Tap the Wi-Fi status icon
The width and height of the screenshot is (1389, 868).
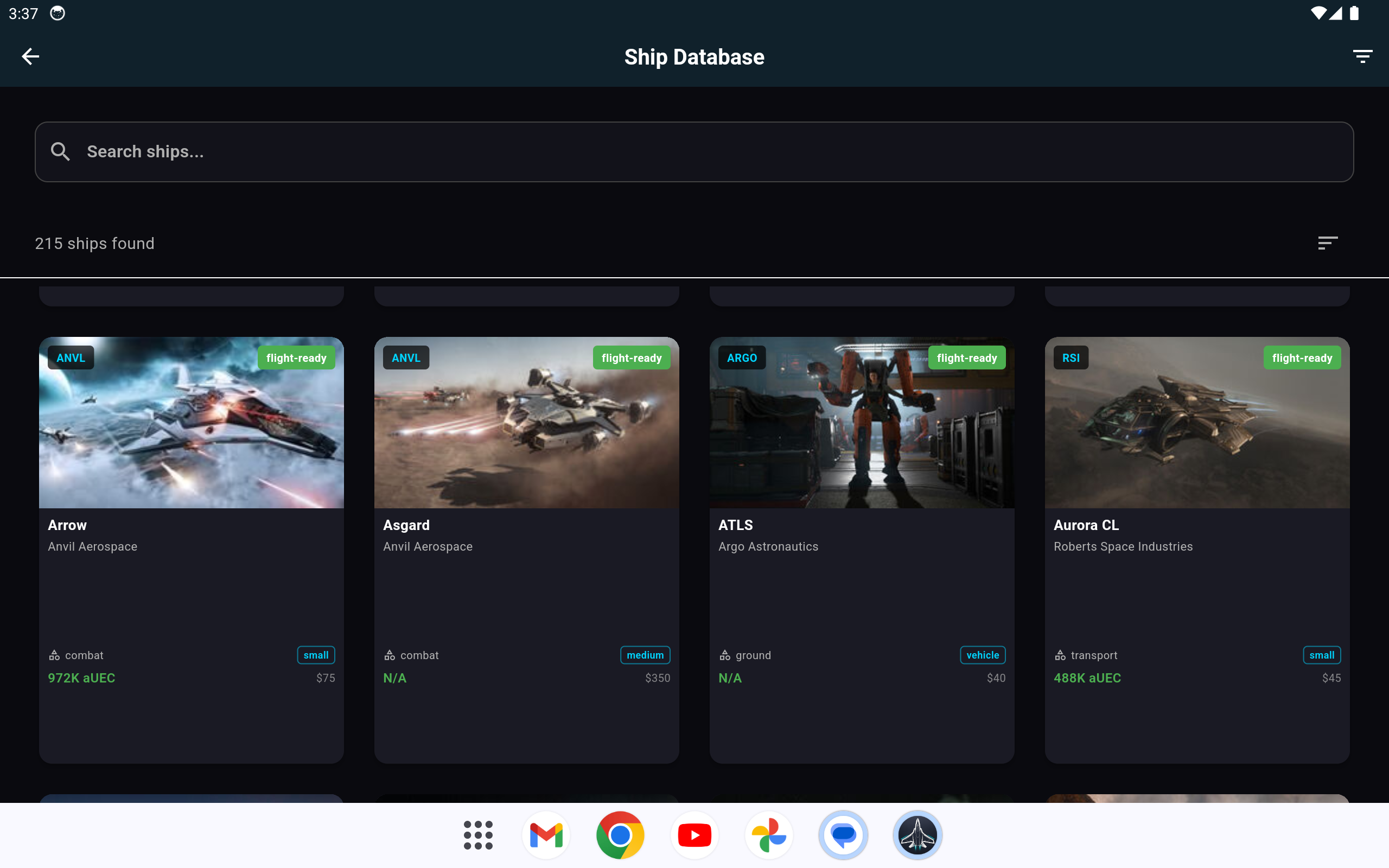[x=1318, y=13]
